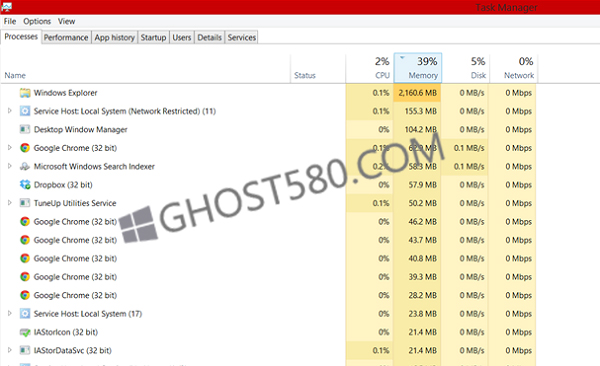Select the Dropbox (32 bit) process name
The image size is (600, 366).
pyautogui.click(x=63, y=185)
